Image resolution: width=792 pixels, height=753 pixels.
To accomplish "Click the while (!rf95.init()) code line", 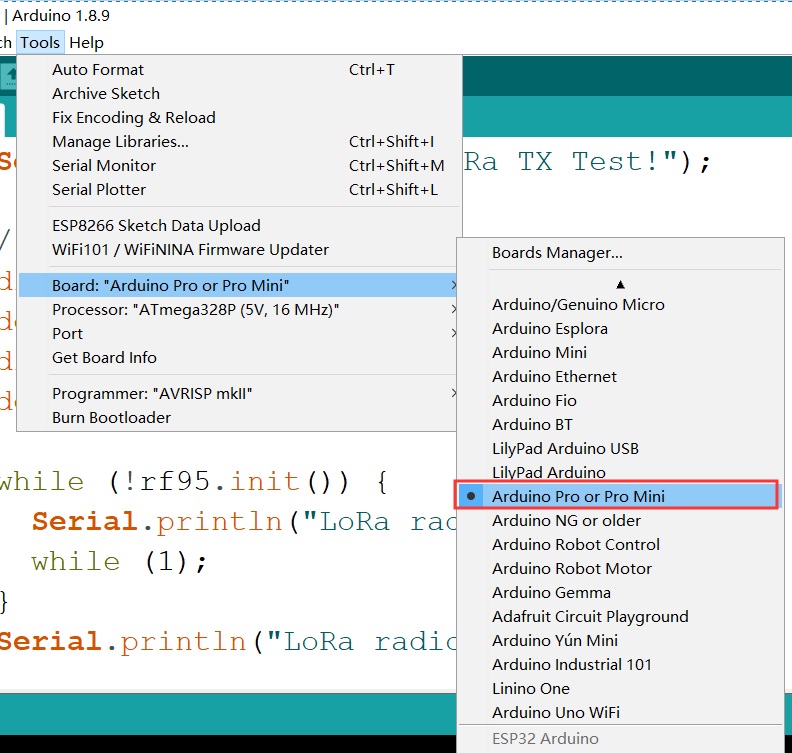I will [x=193, y=482].
